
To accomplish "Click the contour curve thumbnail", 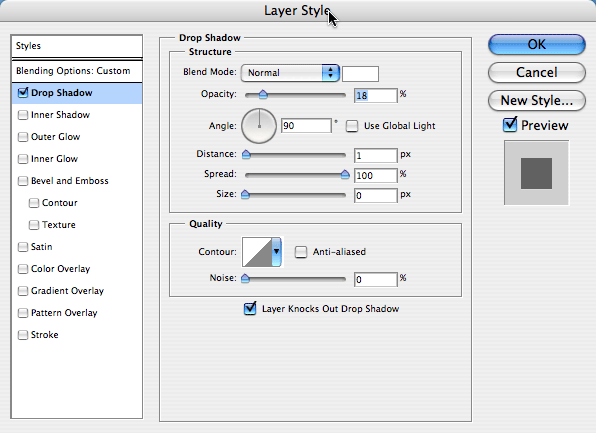I will (257, 252).
